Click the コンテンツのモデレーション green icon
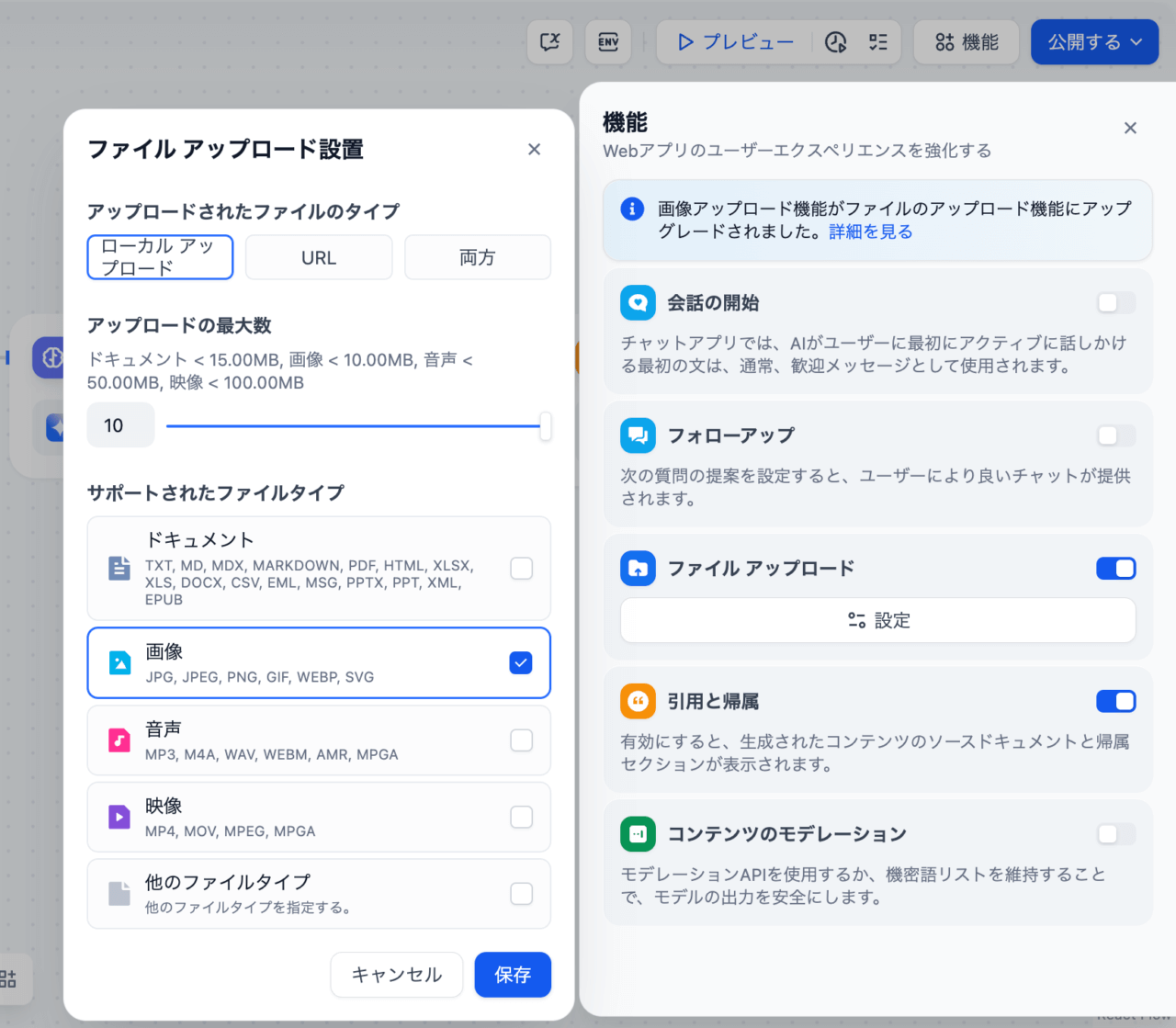The width and height of the screenshot is (1176, 1028). pyautogui.click(x=638, y=834)
